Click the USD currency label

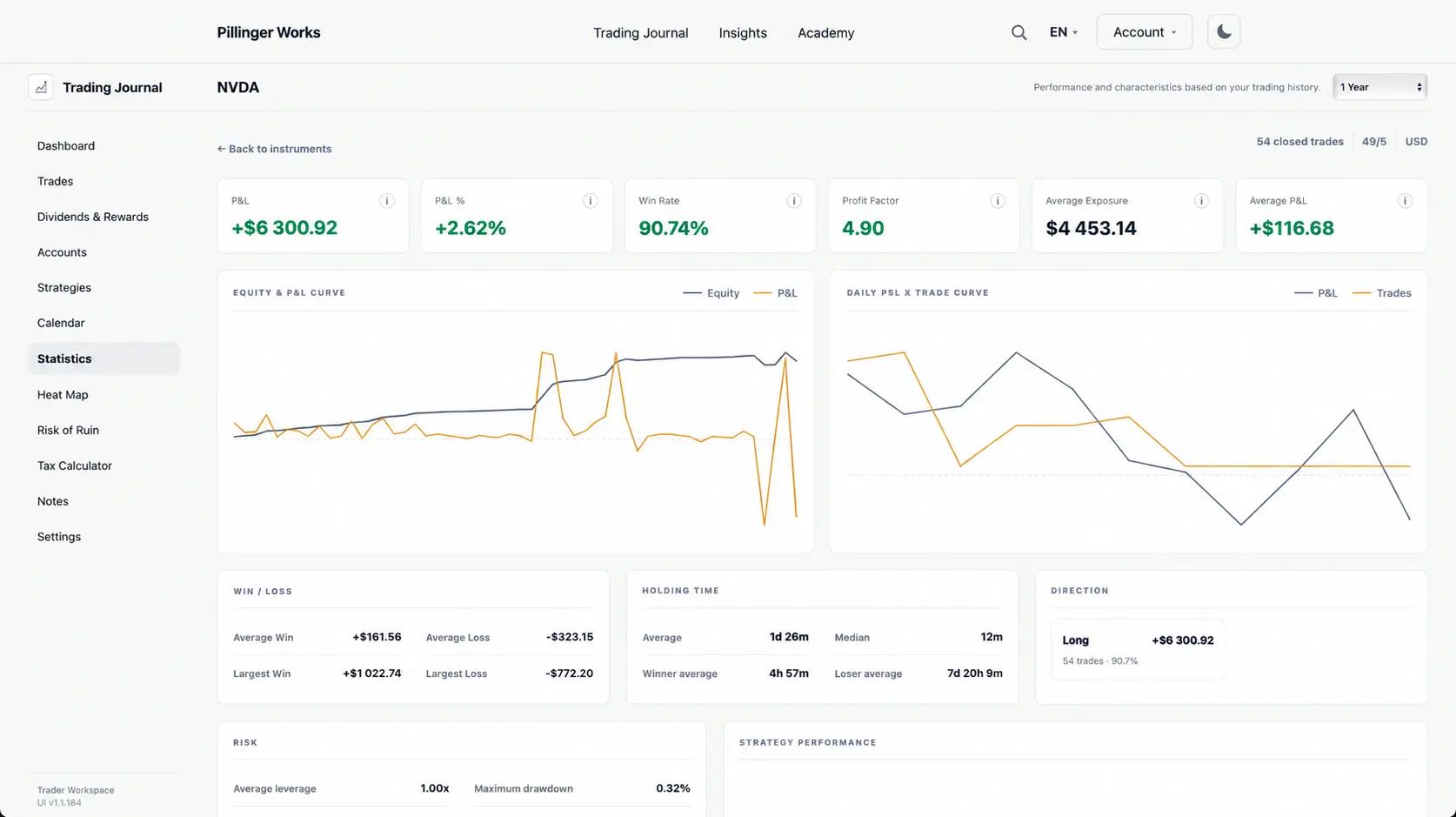point(1416,142)
